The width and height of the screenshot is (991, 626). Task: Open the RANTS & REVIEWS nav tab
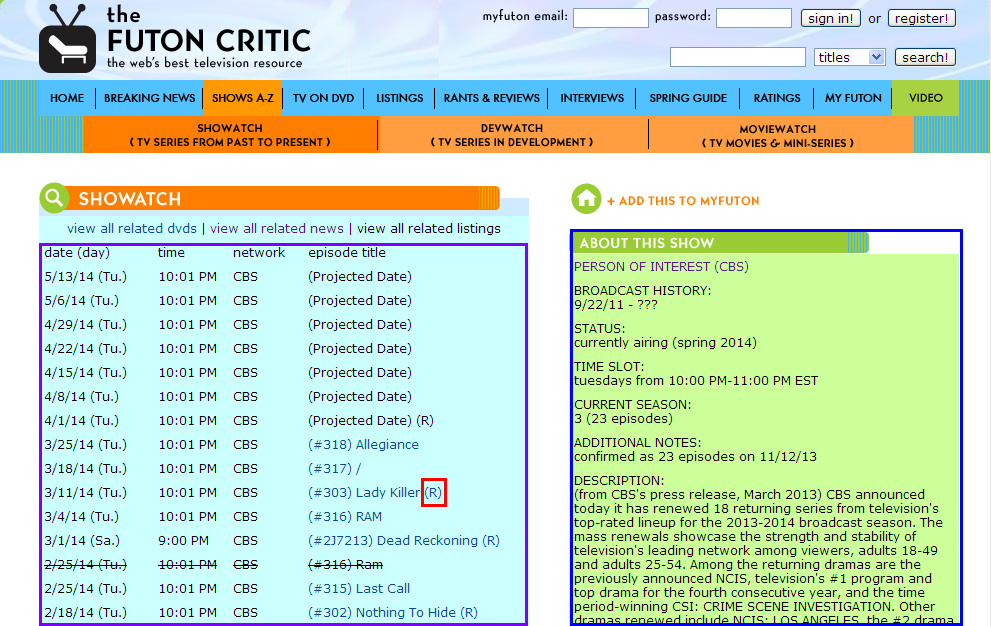491,98
